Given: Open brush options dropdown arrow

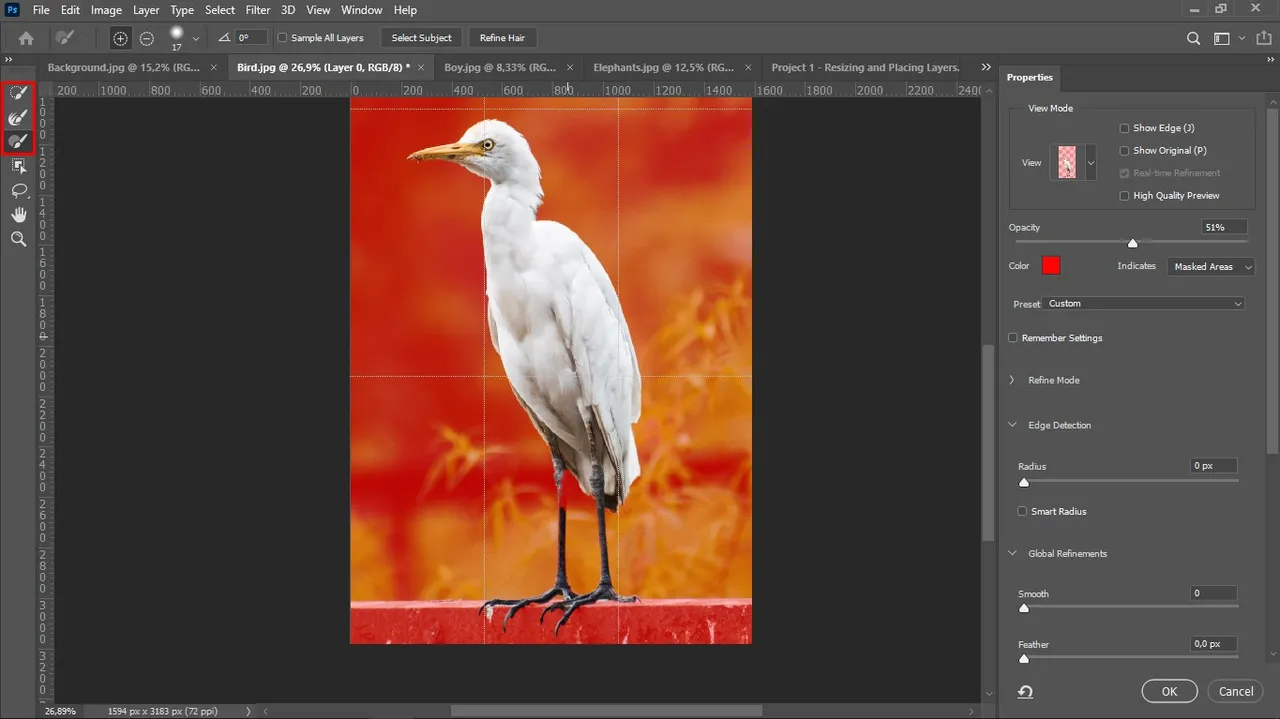Looking at the screenshot, I should (x=196, y=38).
